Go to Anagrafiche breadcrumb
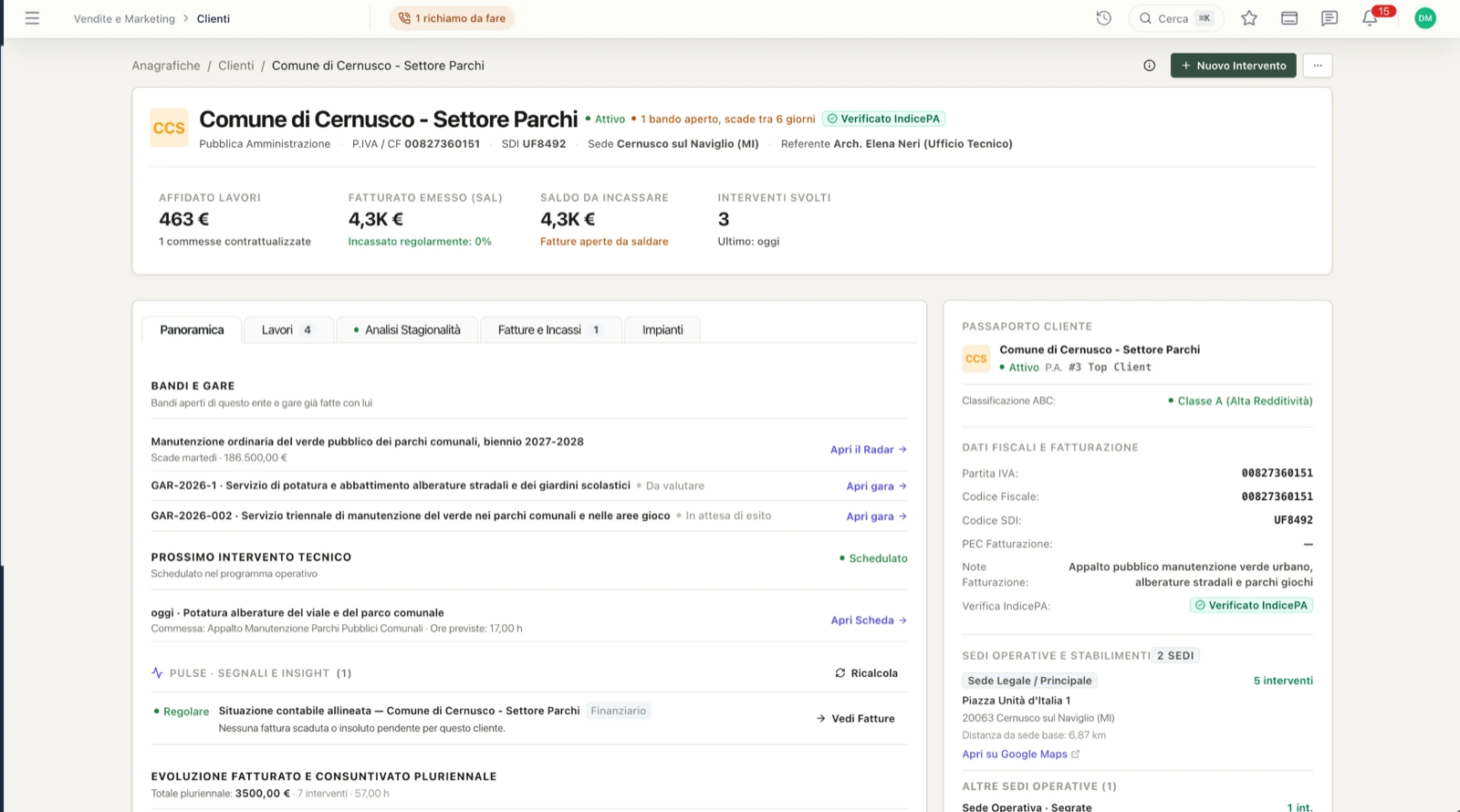Viewport: 1460px width, 812px height. point(166,66)
